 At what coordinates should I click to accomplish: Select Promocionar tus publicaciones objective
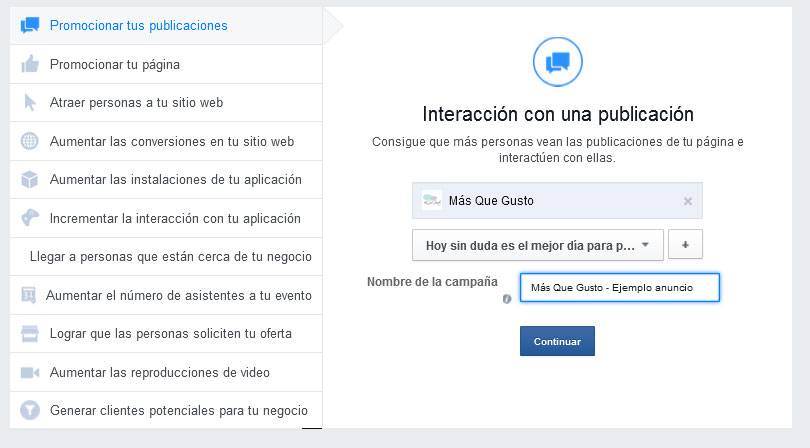point(166,25)
